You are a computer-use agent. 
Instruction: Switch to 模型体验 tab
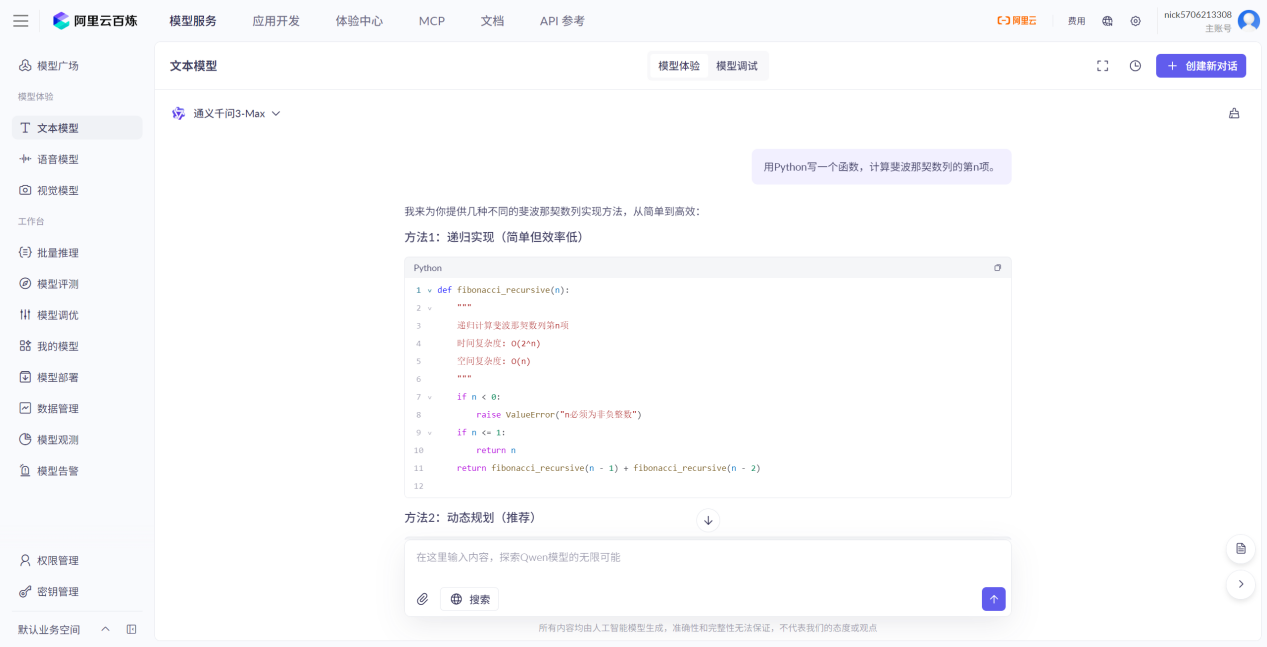(679, 66)
